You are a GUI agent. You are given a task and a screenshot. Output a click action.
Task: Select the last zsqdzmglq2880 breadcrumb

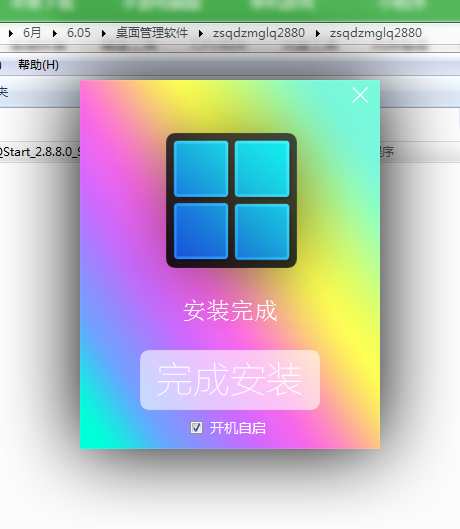pyautogui.click(x=376, y=33)
